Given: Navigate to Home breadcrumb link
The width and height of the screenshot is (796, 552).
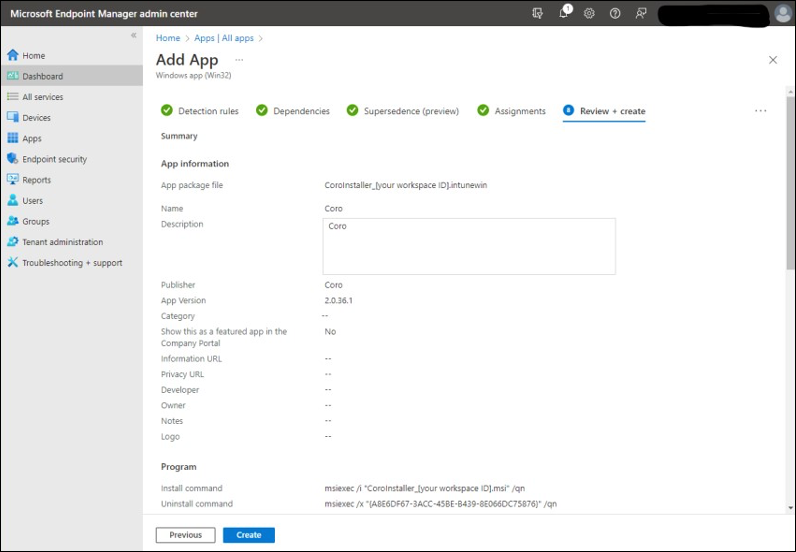Looking at the screenshot, I should pos(168,38).
